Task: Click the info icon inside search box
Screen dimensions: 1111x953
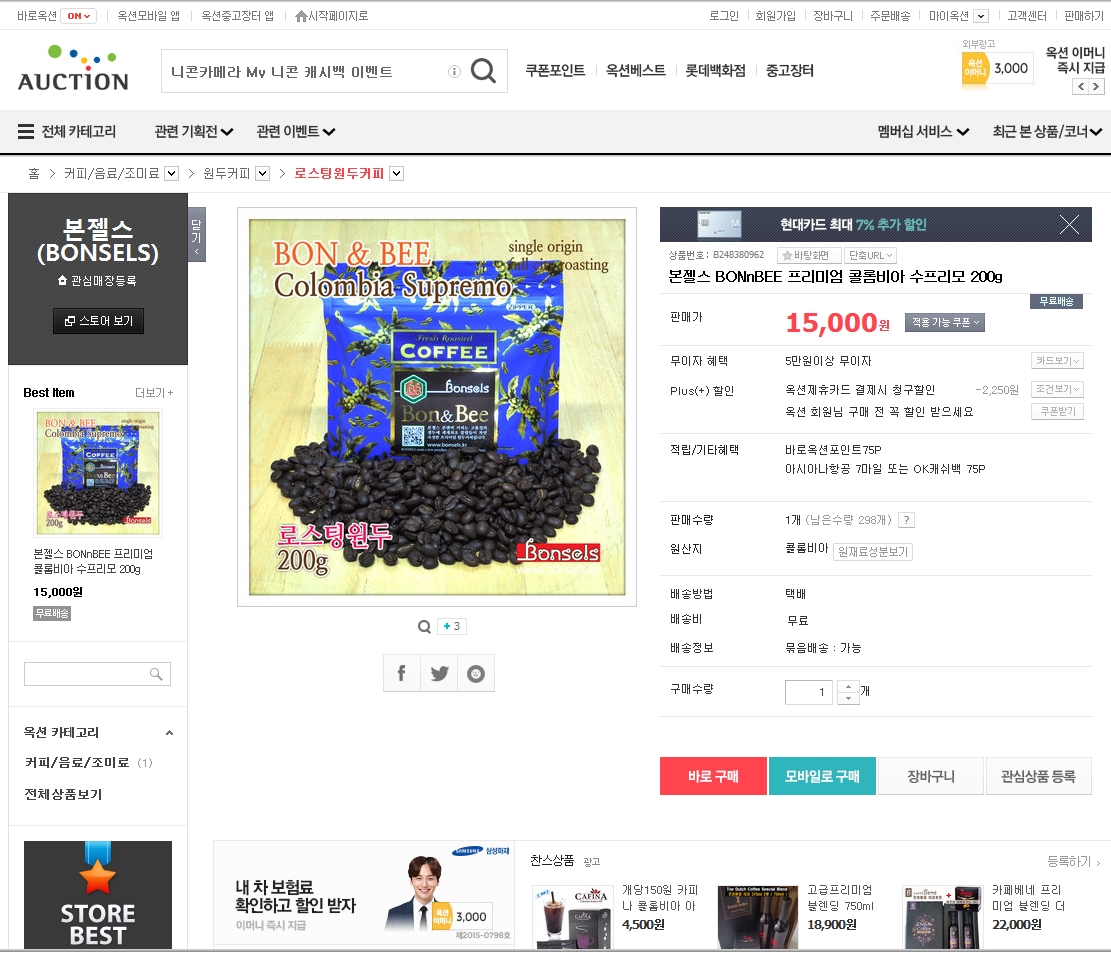Action: pyautogui.click(x=454, y=71)
